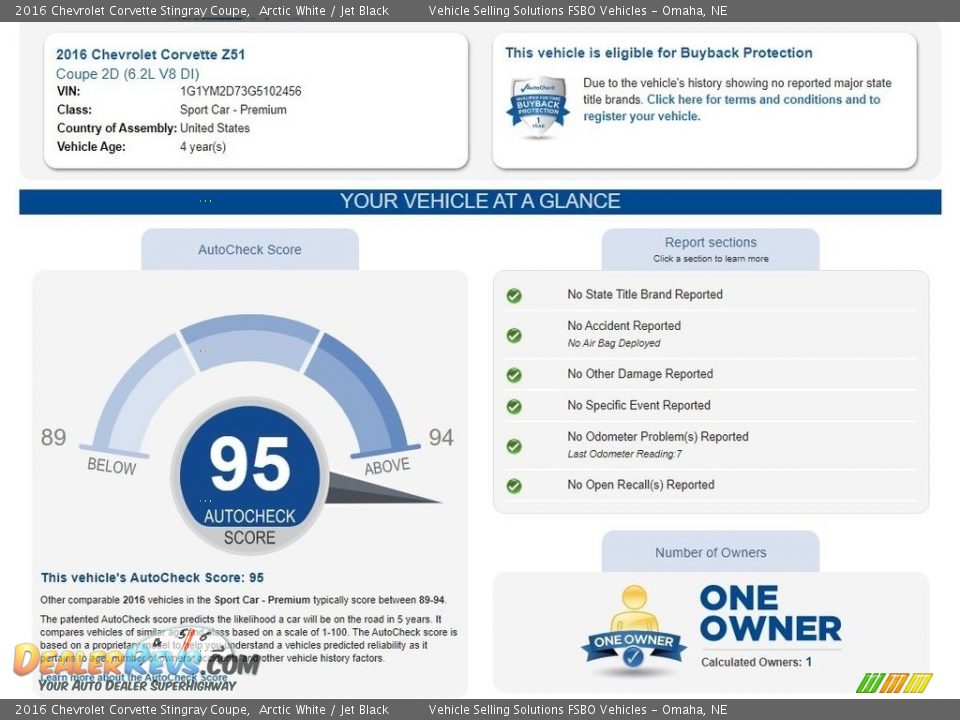
Task: Click the This vehicle's AutoCheck Score: 95 heading
Action: [x=152, y=578]
